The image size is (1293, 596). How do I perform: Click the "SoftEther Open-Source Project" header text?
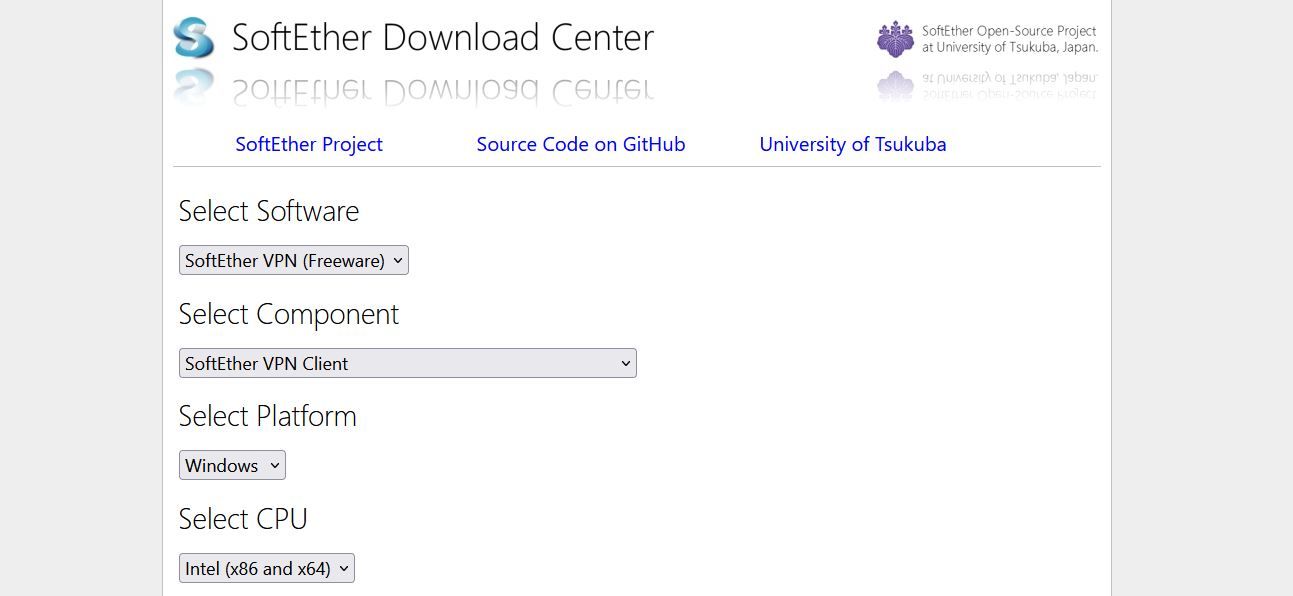1009,30
